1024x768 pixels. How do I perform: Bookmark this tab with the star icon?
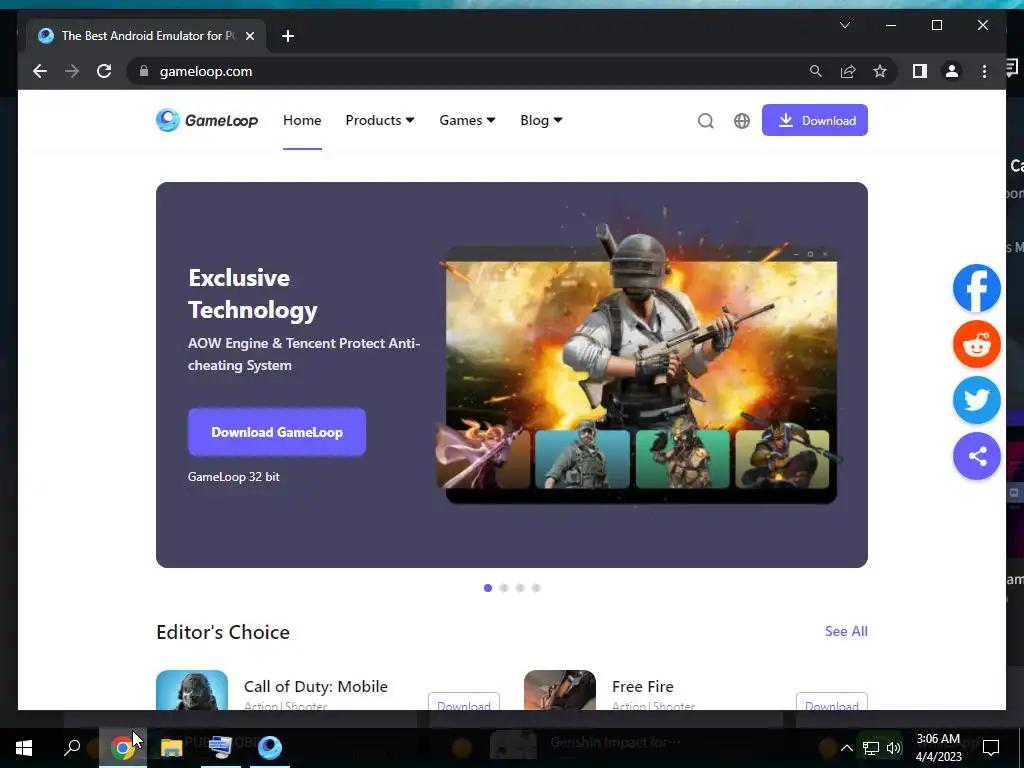coord(880,71)
